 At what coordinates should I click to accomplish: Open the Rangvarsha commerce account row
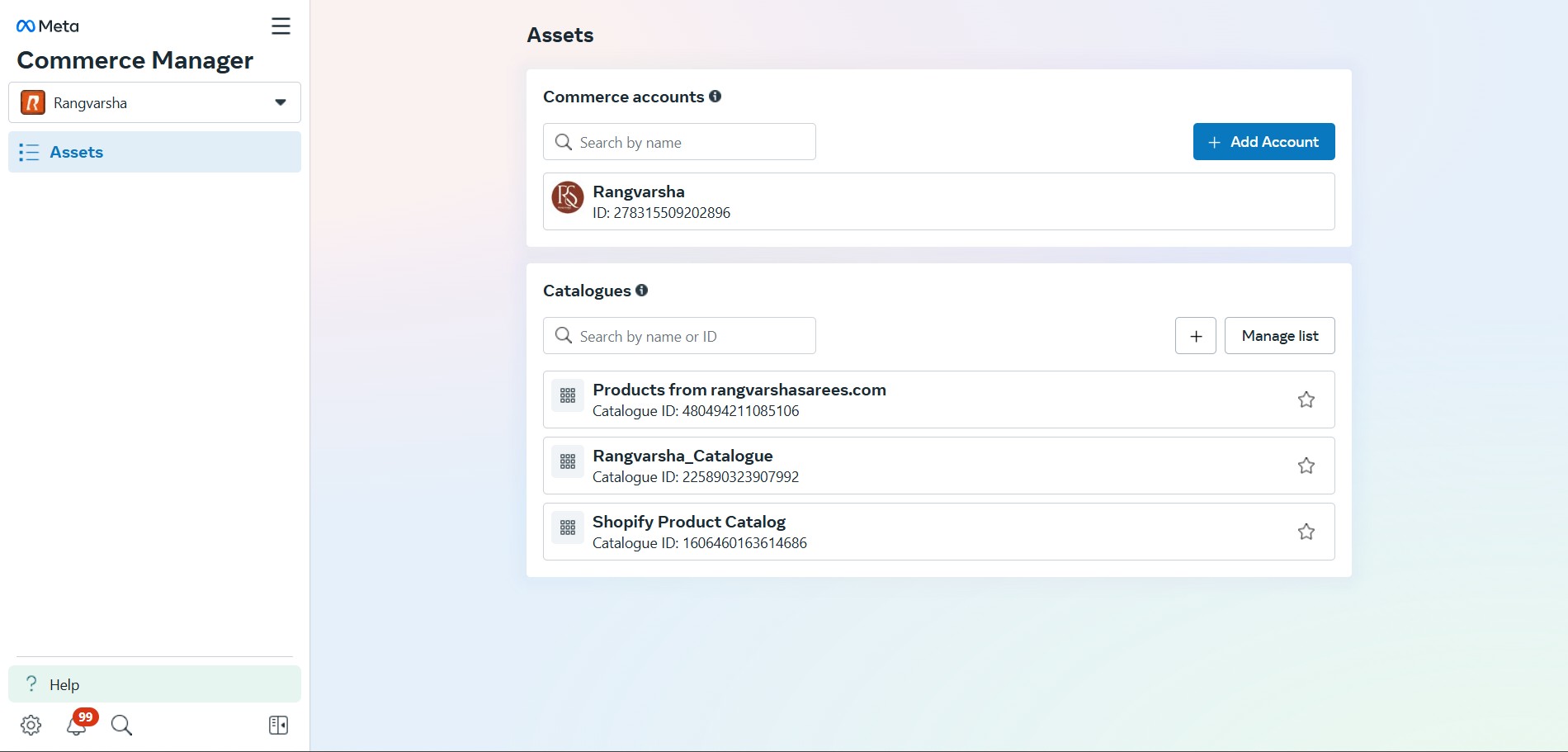(x=938, y=201)
